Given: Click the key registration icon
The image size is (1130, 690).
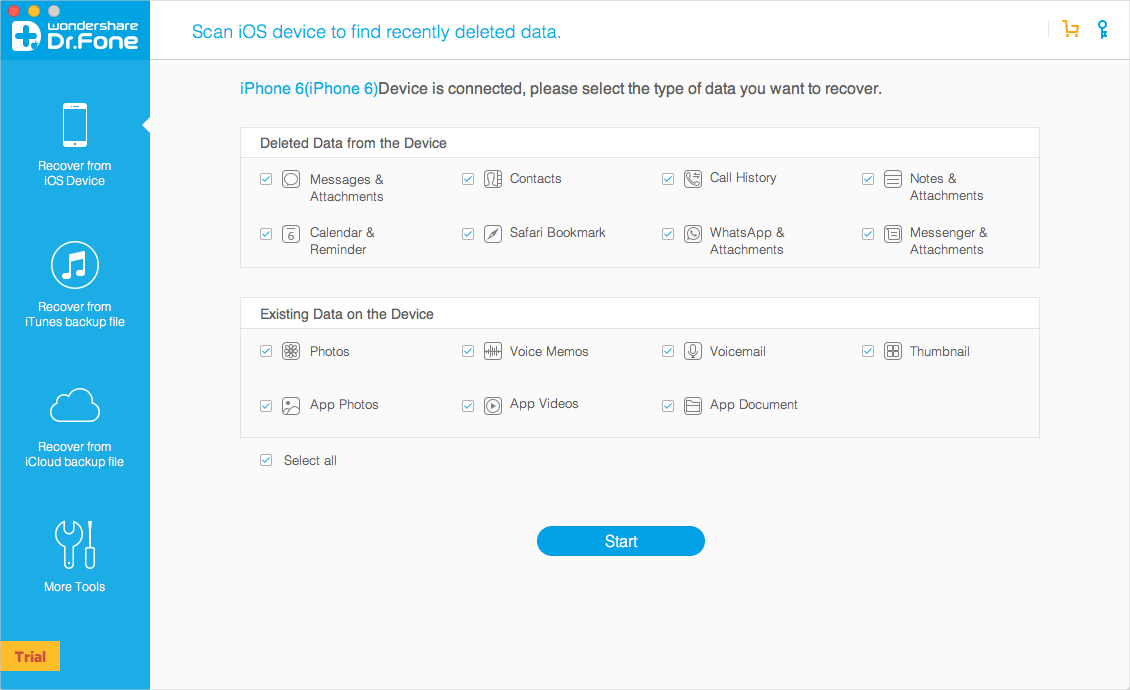Looking at the screenshot, I should [1102, 29].
